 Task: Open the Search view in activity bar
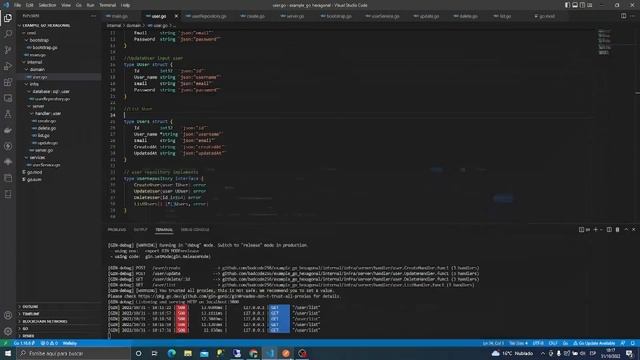[8, 34]
